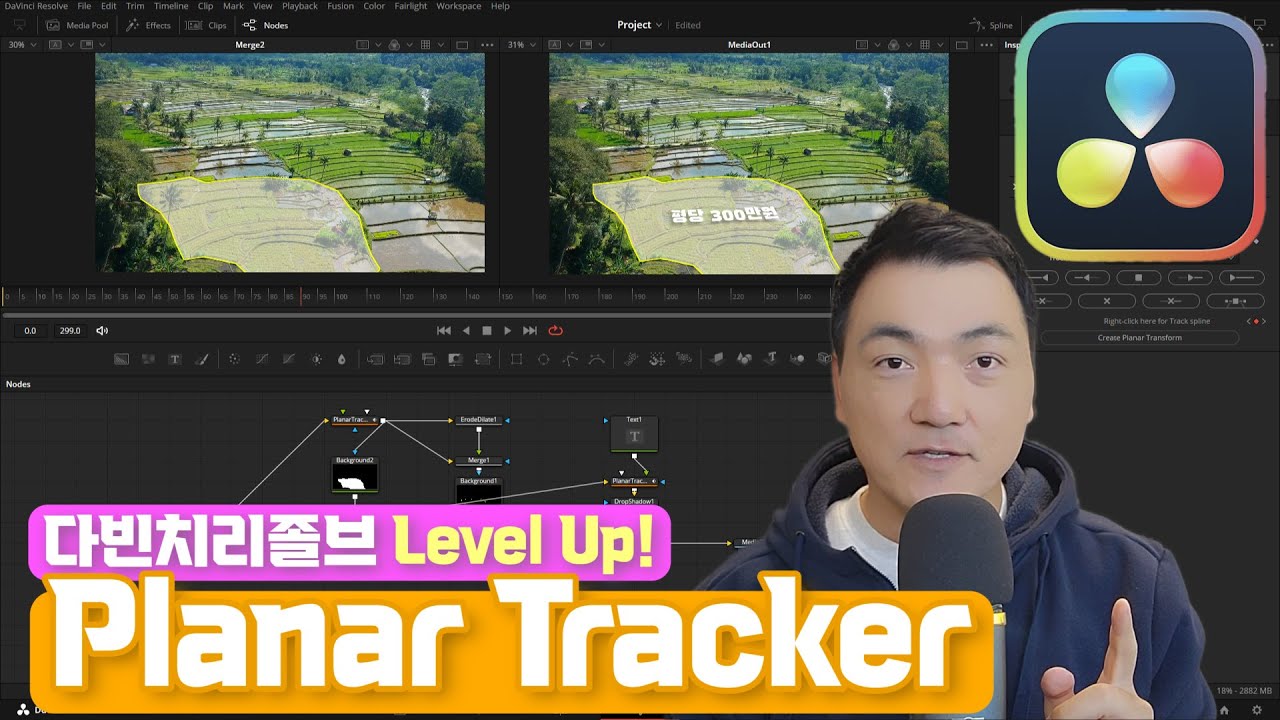1280x720 pixels.
Task: Mute audio with speaker icon
Action: (102, 331)
